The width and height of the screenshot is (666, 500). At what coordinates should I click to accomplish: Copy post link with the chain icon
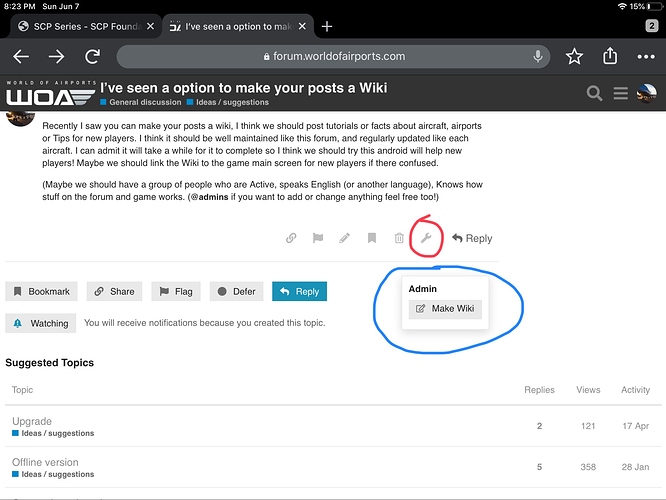click(x=291, y=238)
